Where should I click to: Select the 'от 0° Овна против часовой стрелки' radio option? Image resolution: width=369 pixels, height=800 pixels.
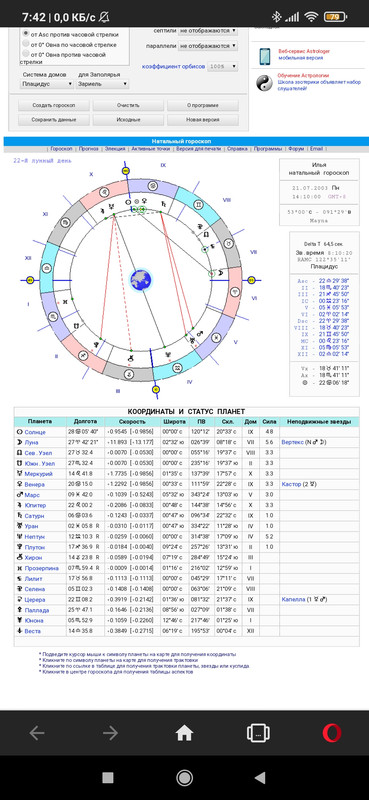(x=26, y=54)
